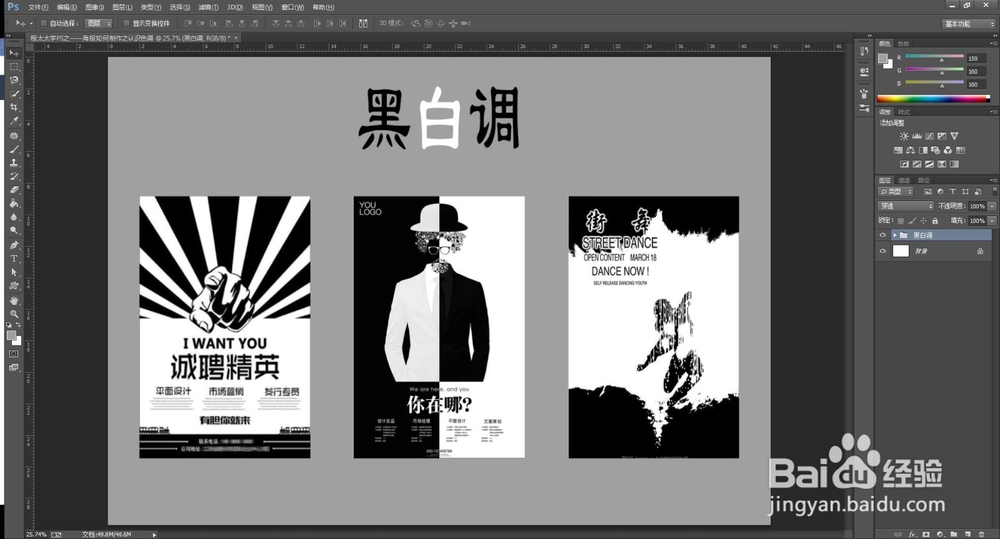Screen dimensions: 1000x539
Task: Open the tool preset picker arrow
Action: tap(31, 24)
